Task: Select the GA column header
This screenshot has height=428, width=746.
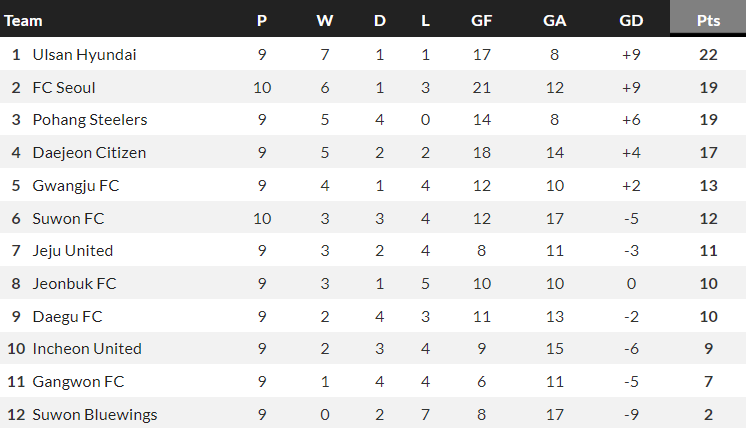Action: click(554, 20)
